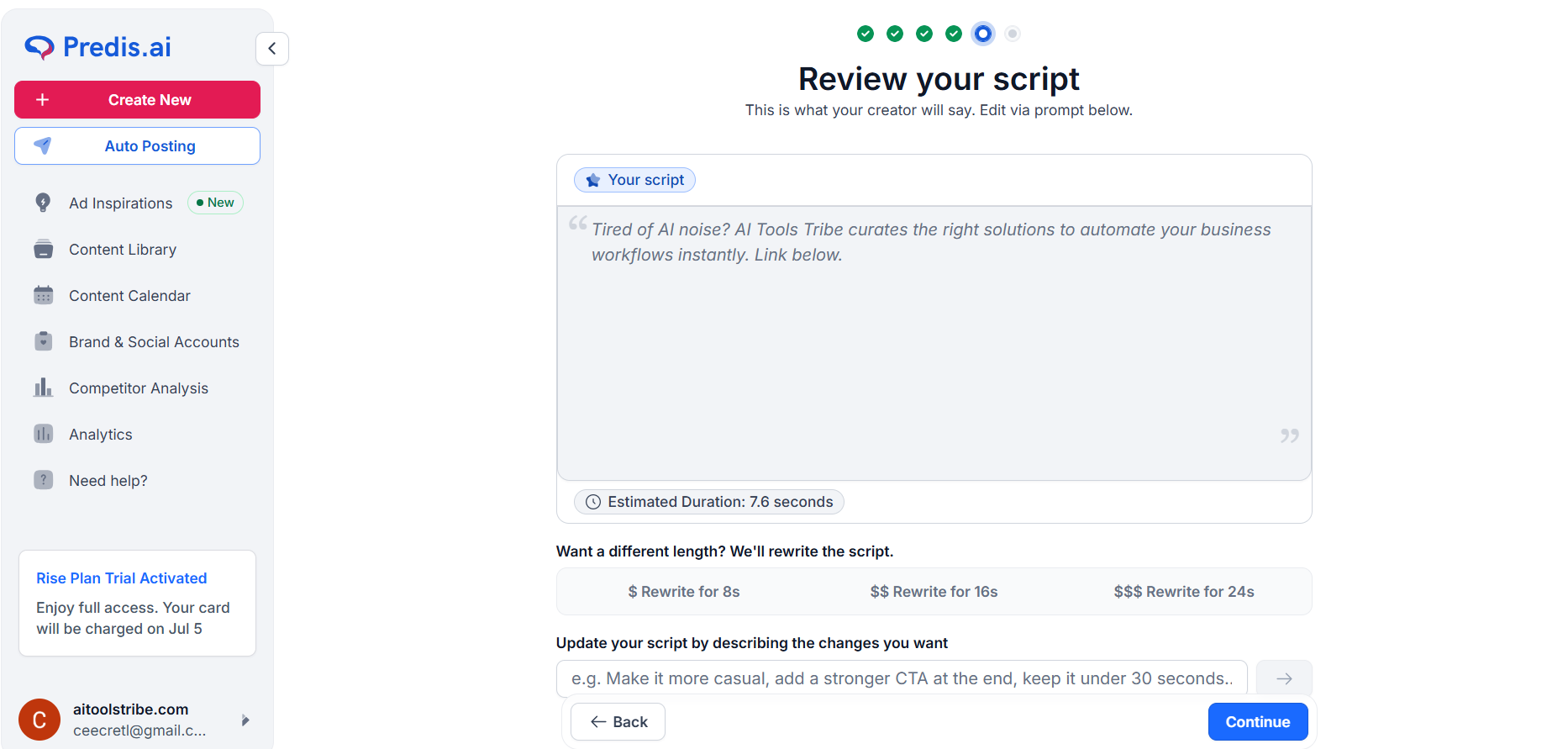Focus the script changes prompt field
Viewport: 1568px width, 749px height.
tap(902, 678)
